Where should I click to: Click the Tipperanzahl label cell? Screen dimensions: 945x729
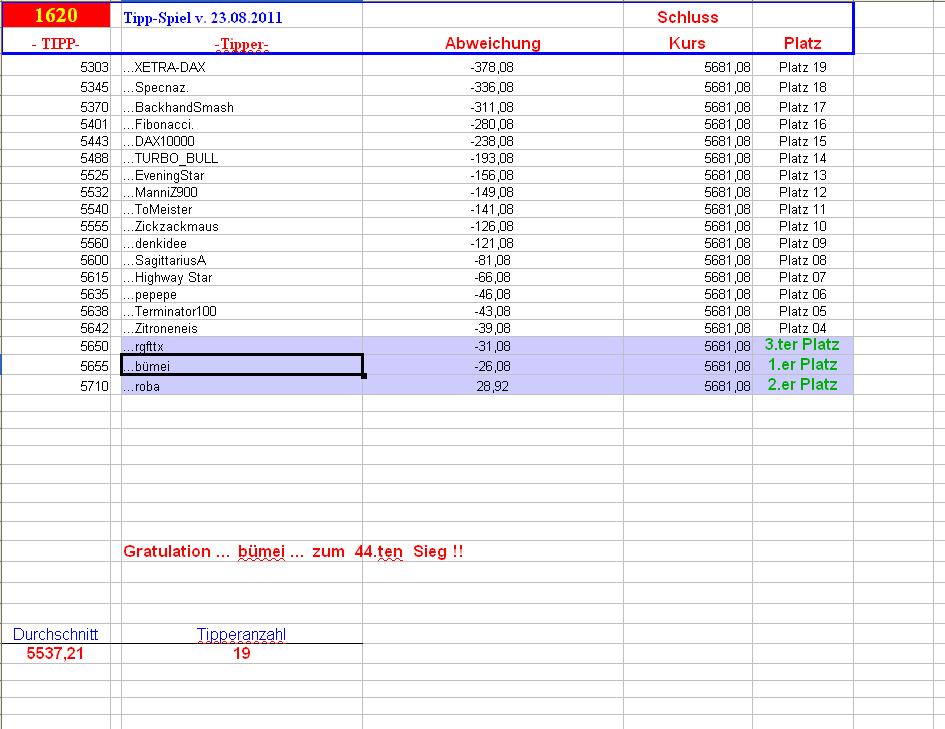pos(243,634)
